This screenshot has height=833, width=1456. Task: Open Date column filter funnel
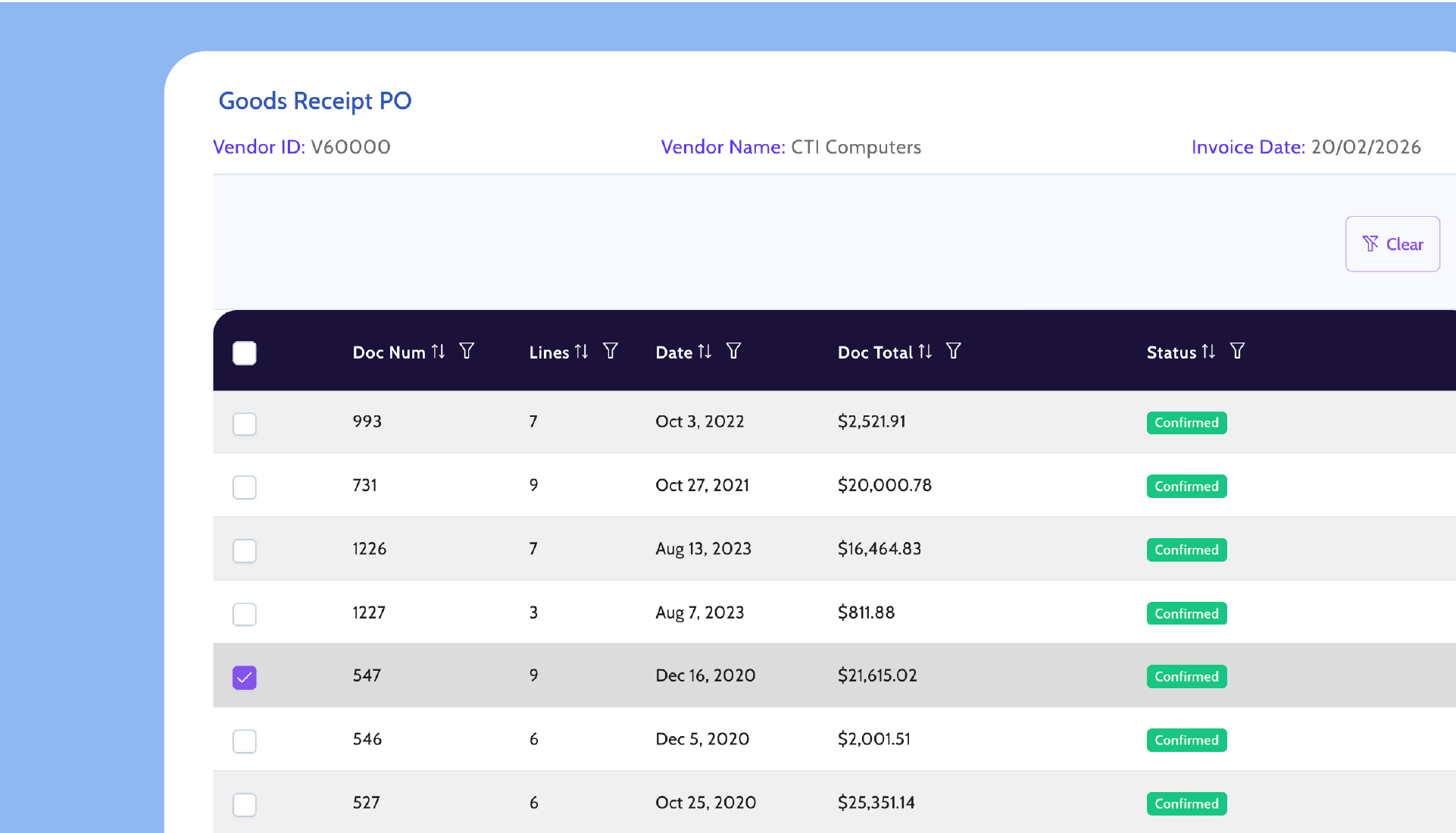point(733,351)
